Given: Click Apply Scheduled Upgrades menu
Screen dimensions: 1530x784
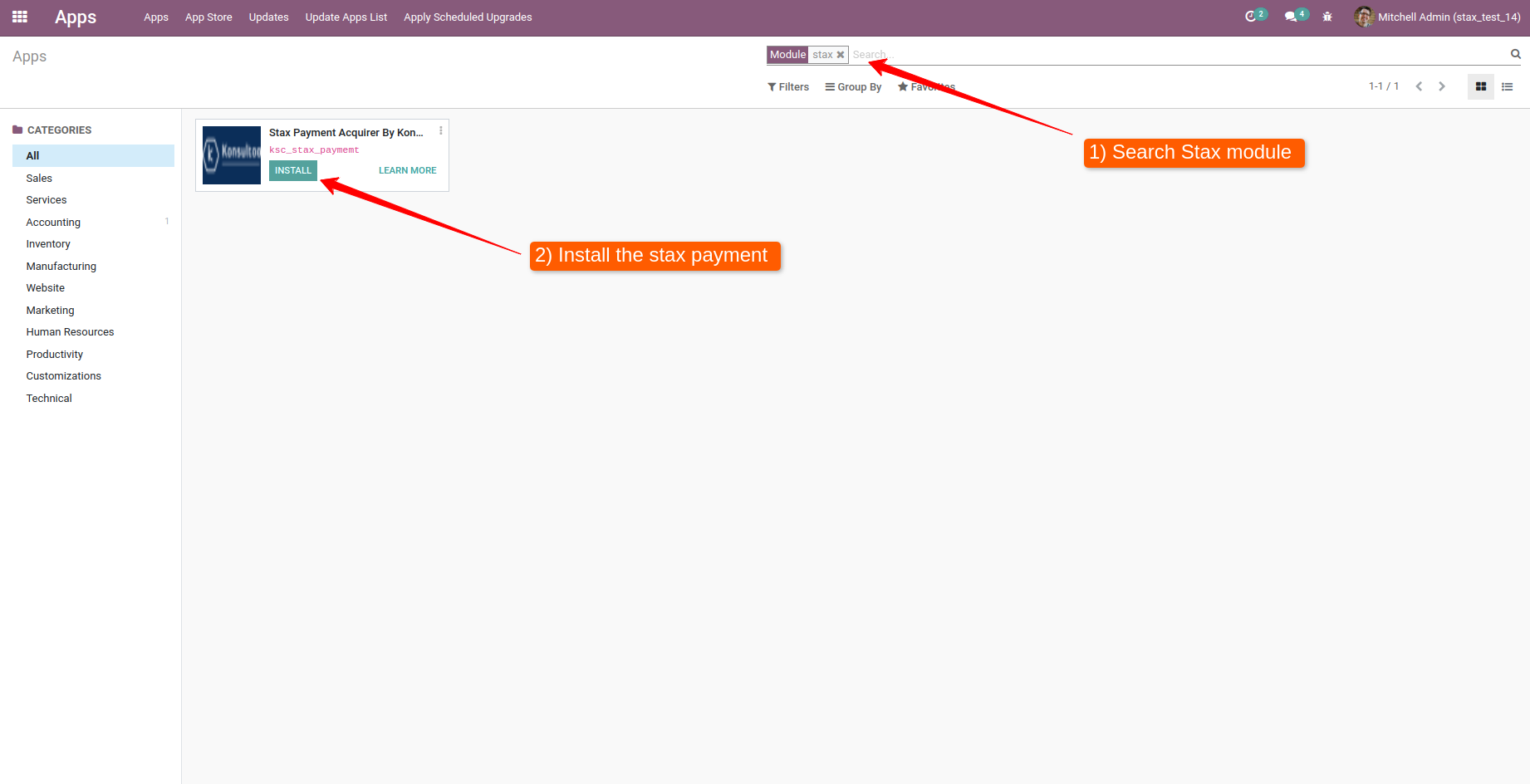Looking at the screenshot, I should [468, 17].
